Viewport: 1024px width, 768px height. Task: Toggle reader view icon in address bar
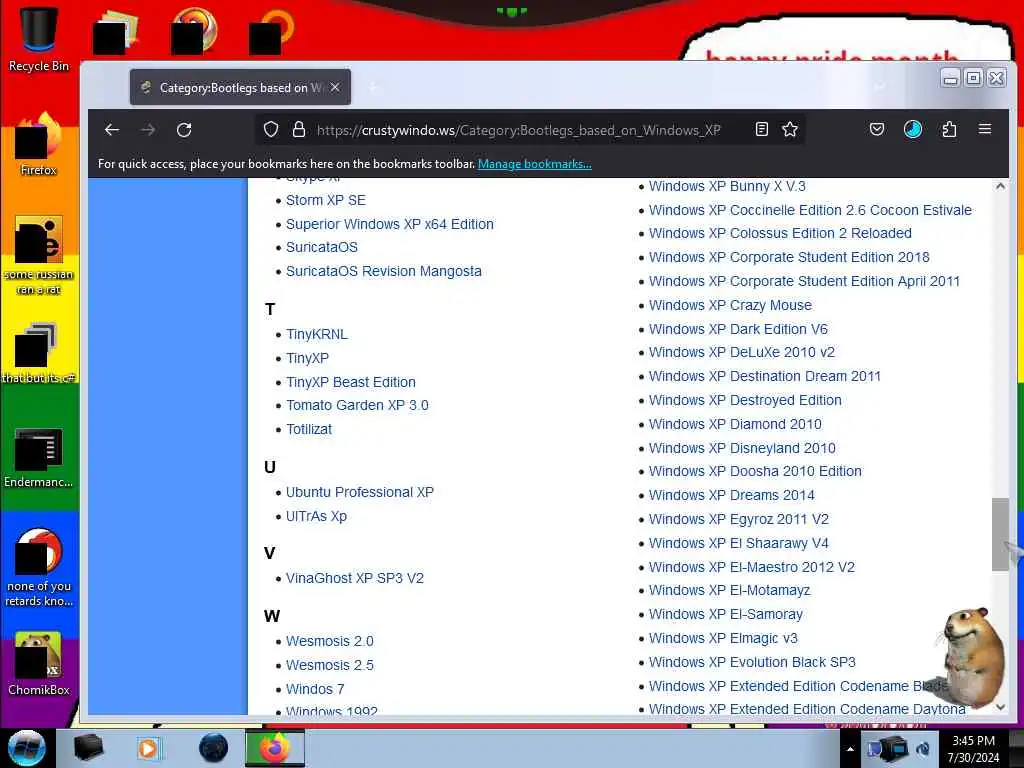click(x=761, y=129)
